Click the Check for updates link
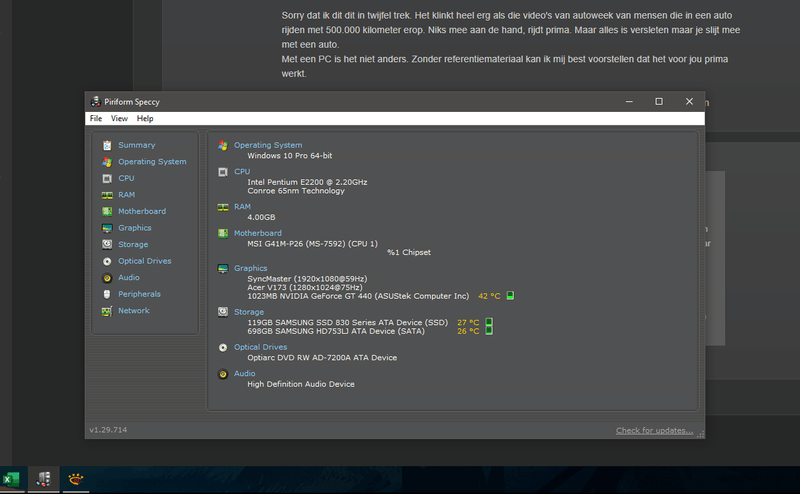This screenshot has height=494, width=800. tap(654, 431)
